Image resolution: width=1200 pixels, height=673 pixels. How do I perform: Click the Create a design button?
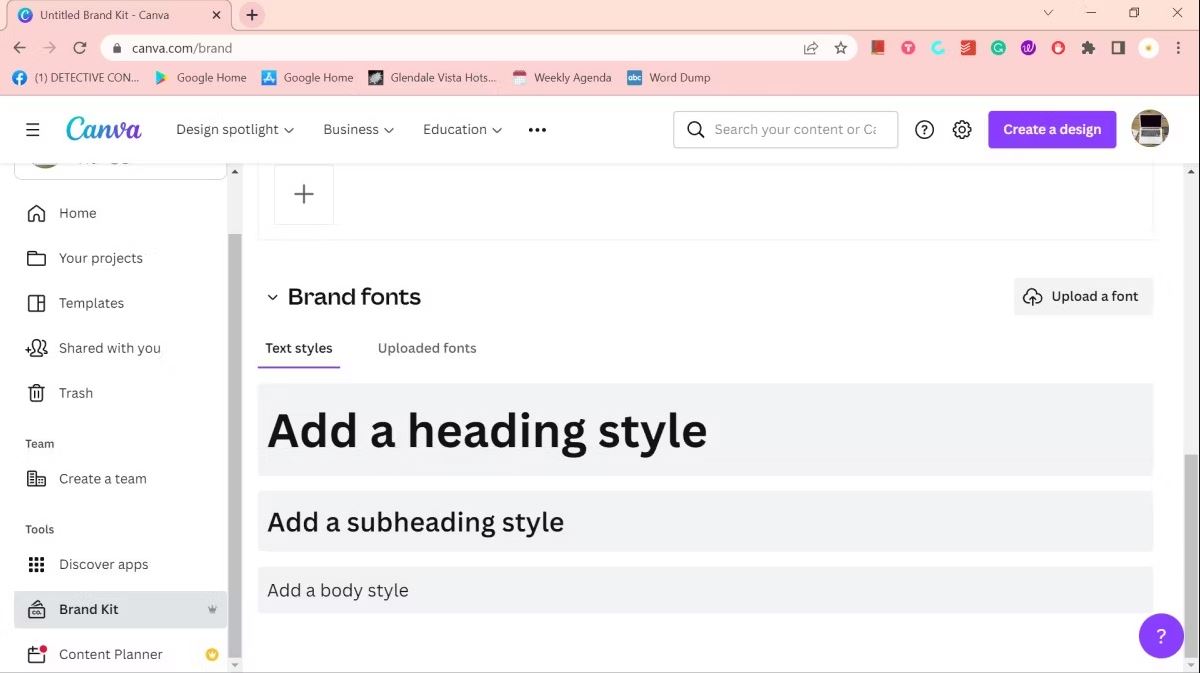tap(1052, 130)
